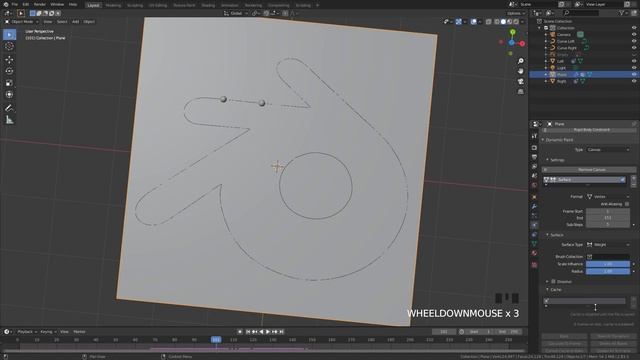
Task: Open Physics properties tab
Action: (x=534, y=225)
